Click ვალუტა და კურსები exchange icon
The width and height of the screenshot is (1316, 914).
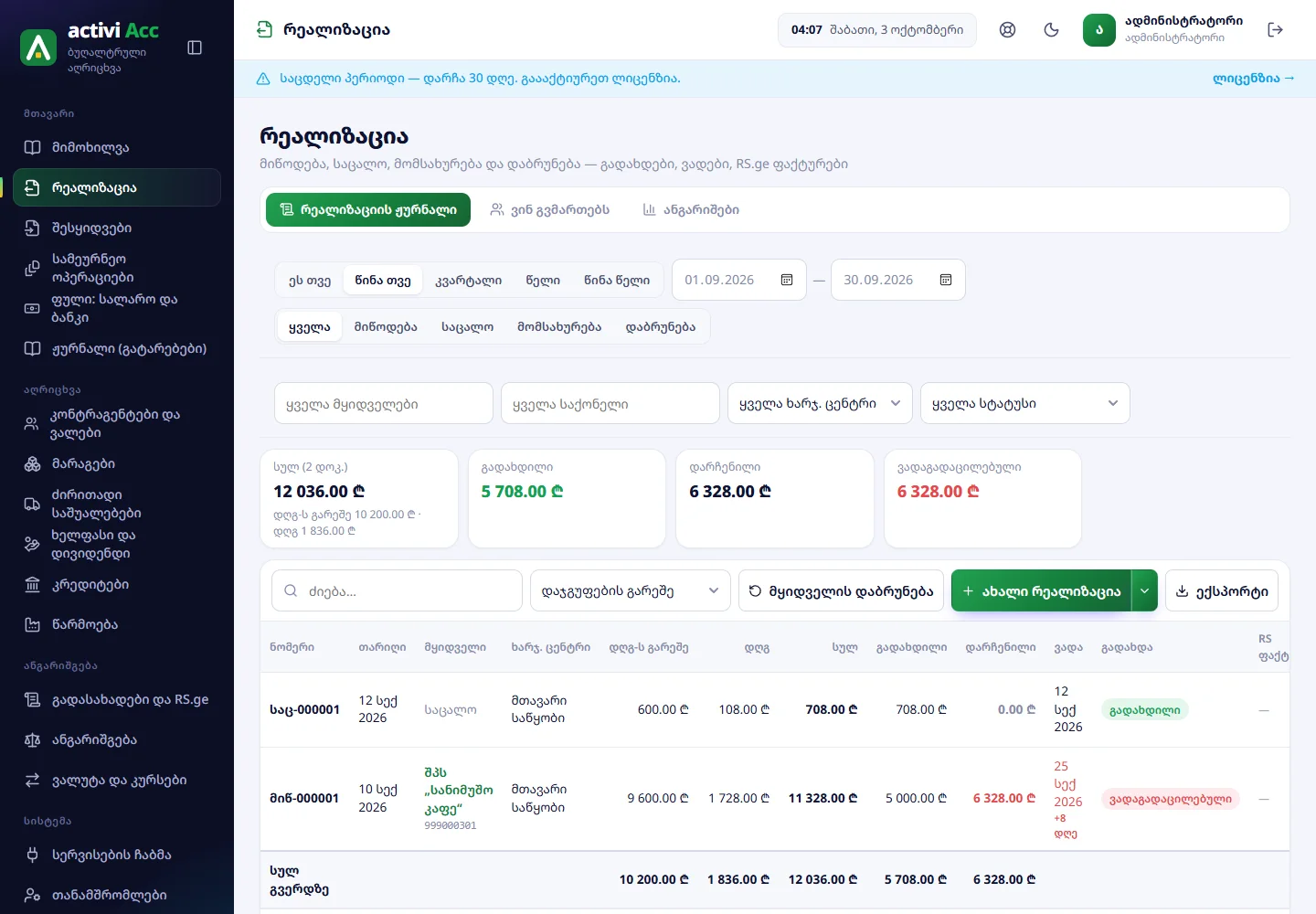click(32, 780)
